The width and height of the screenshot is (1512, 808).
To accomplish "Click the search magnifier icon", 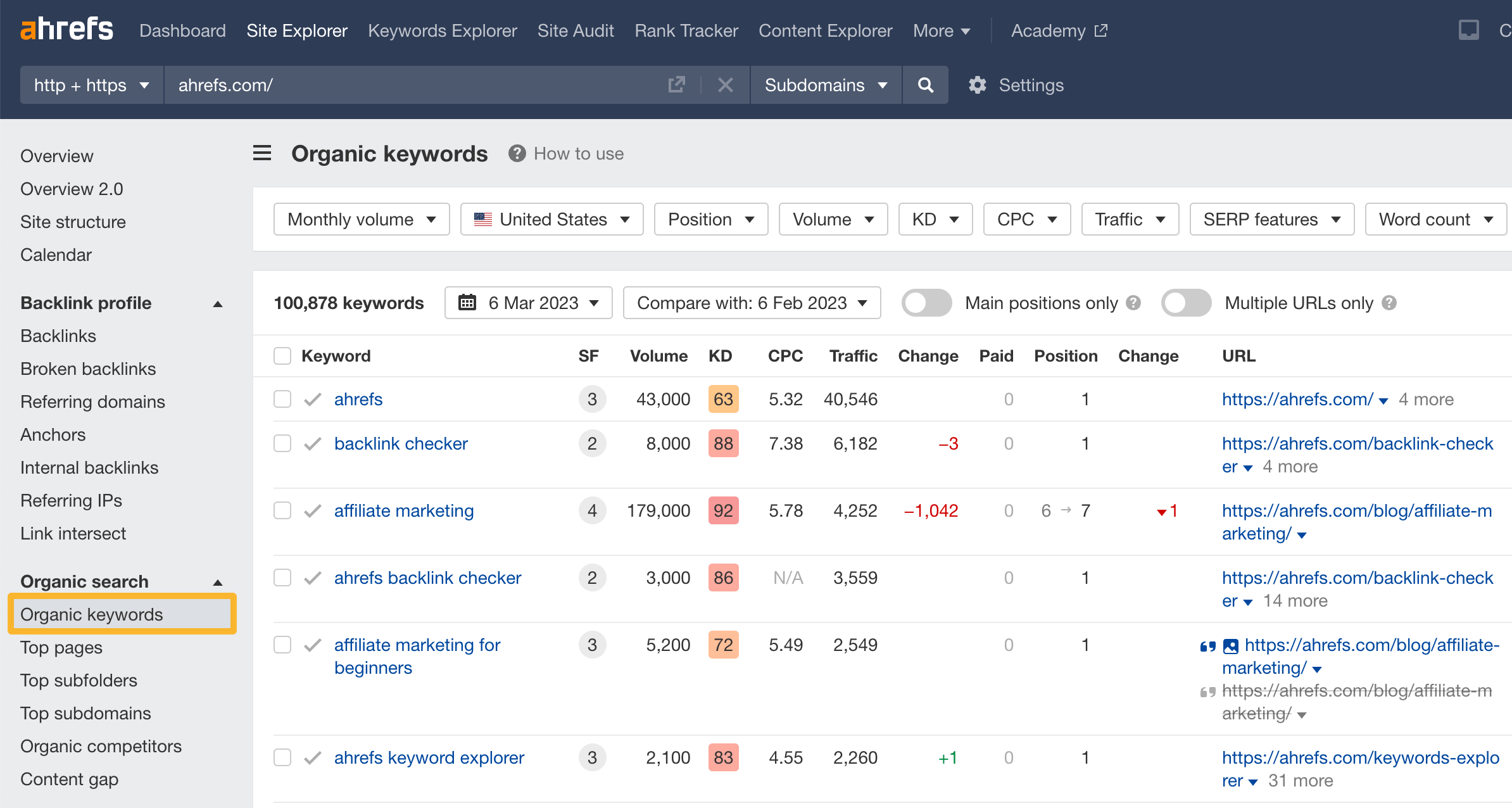I will point(925,85).
